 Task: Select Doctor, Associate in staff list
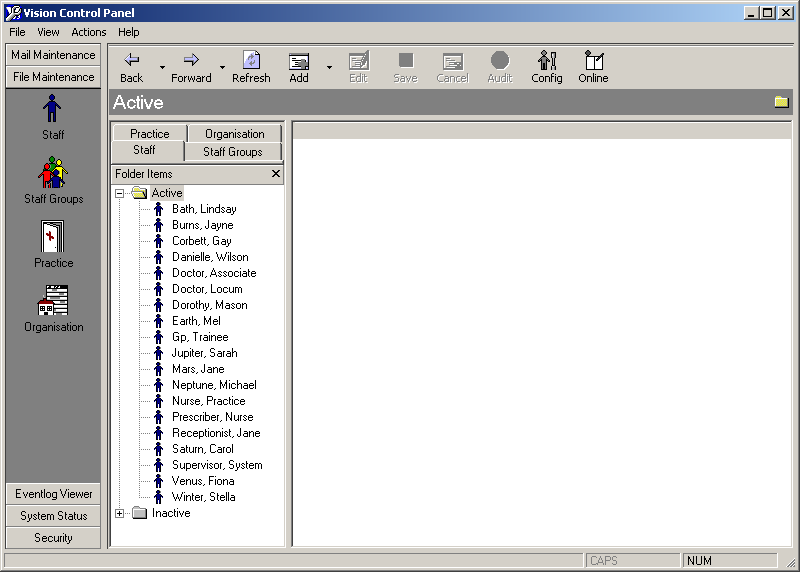(214, 273)
